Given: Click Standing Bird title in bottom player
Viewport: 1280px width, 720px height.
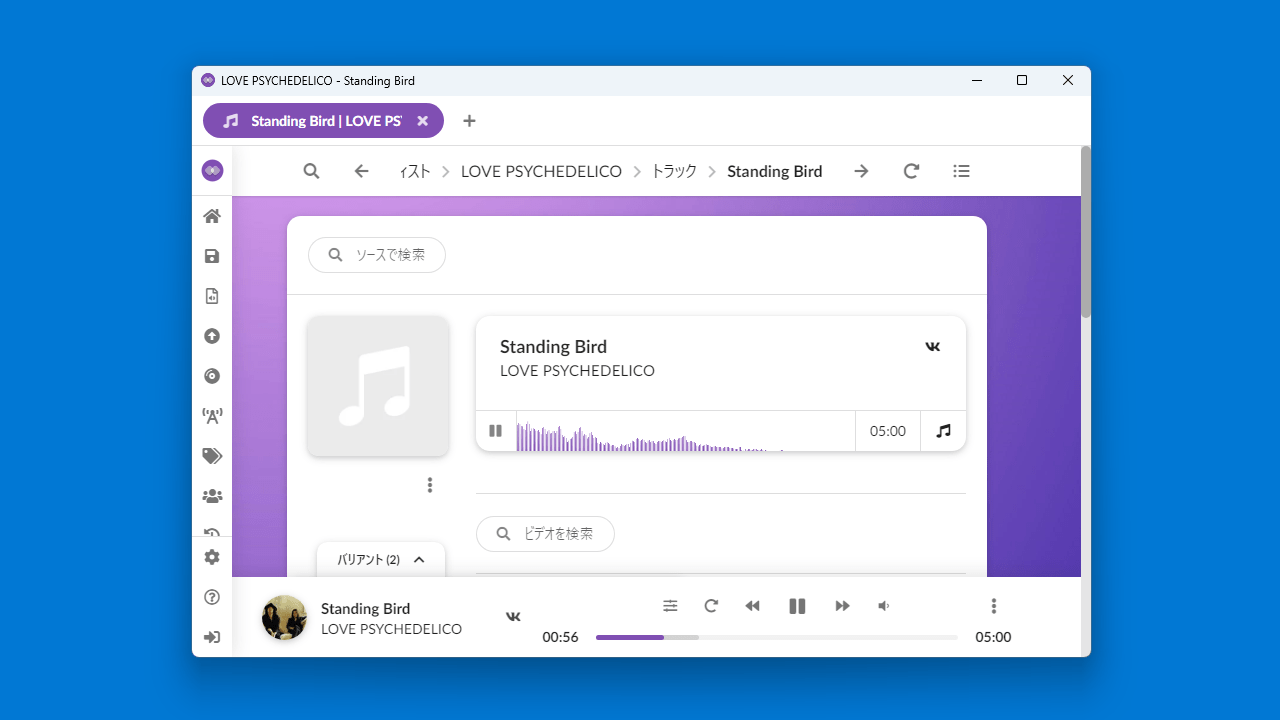Looking at the screenshot, I should [365, 608].
